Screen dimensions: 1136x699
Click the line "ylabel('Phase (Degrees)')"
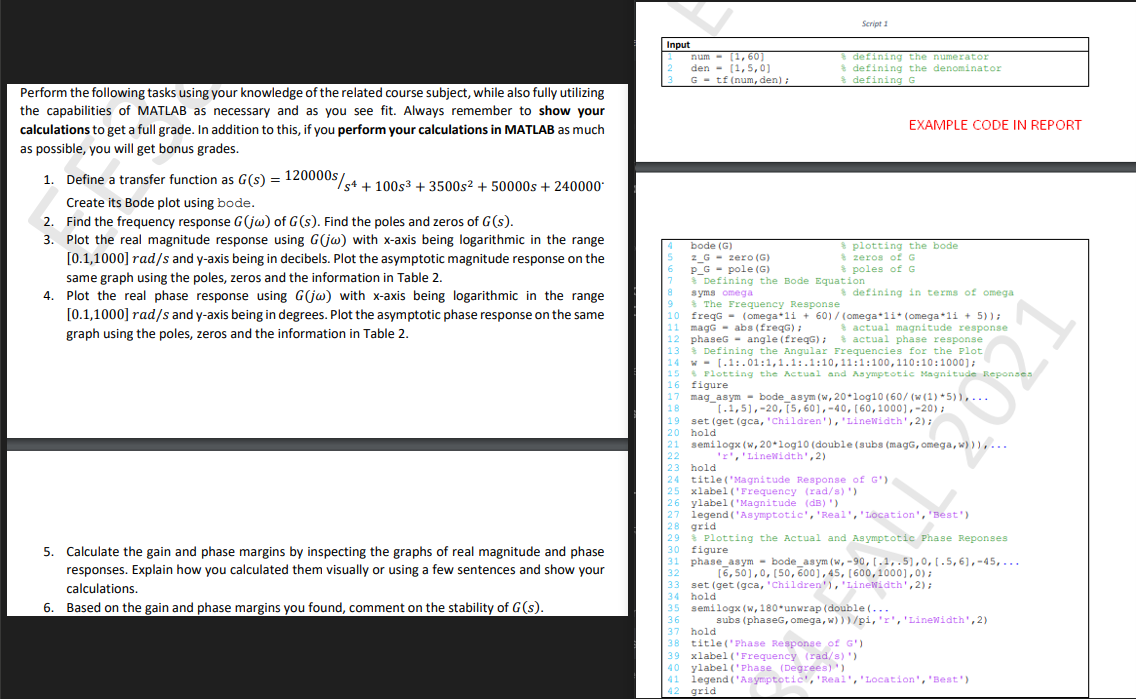pyautogui.click(x=768, y=668)
